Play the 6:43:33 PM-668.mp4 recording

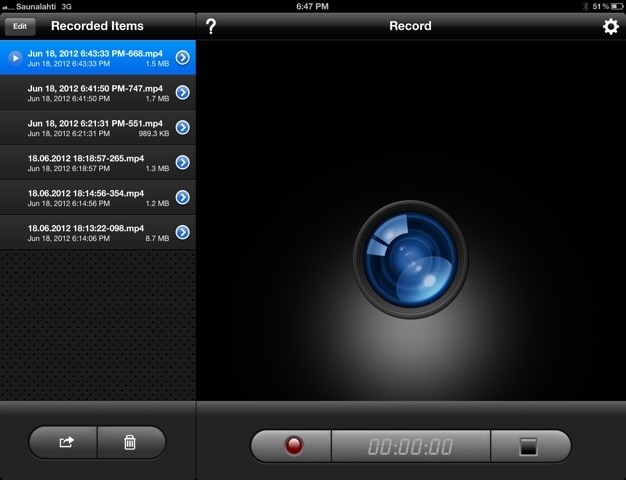(x=15, y=58)
